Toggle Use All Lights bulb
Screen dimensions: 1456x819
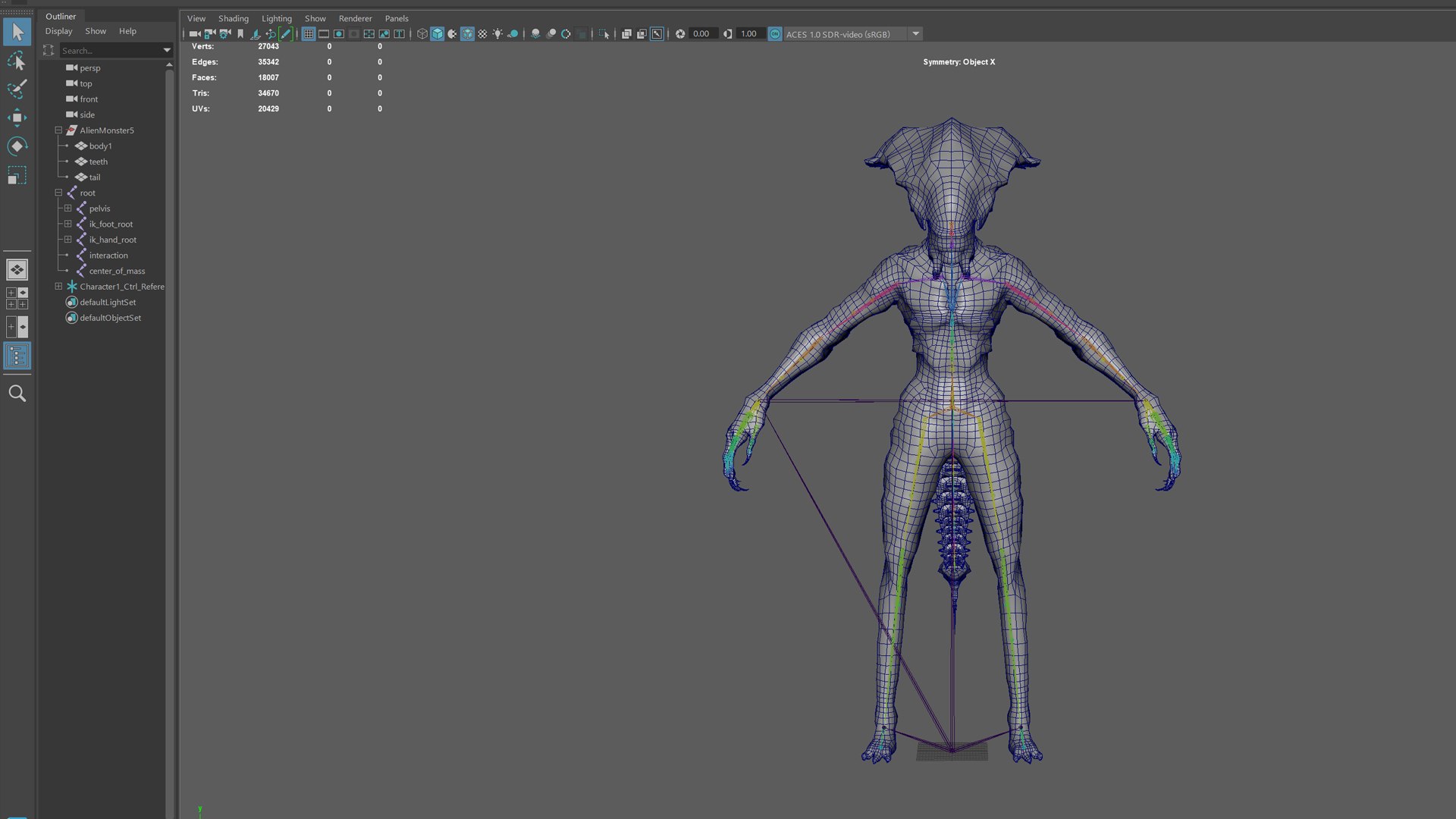pos(497,34)
